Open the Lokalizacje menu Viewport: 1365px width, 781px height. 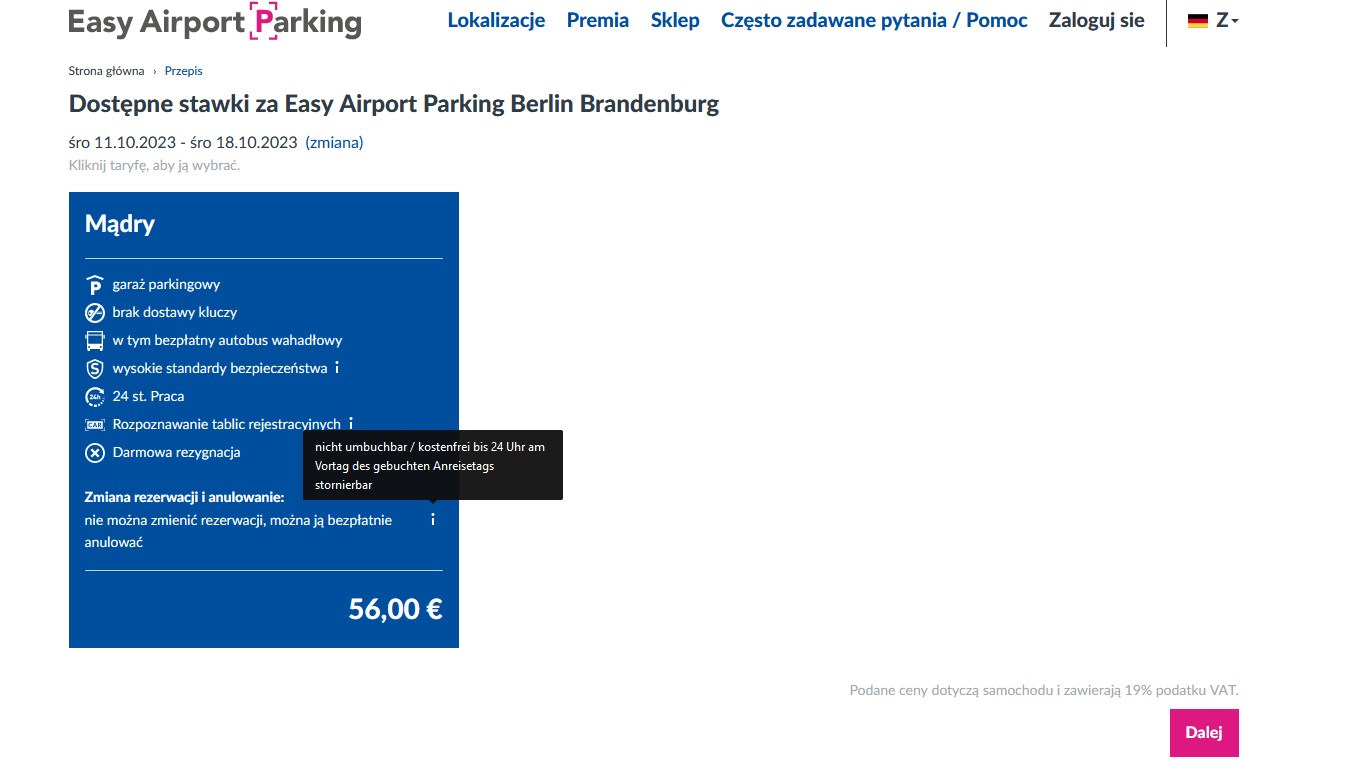coord(496,20)
